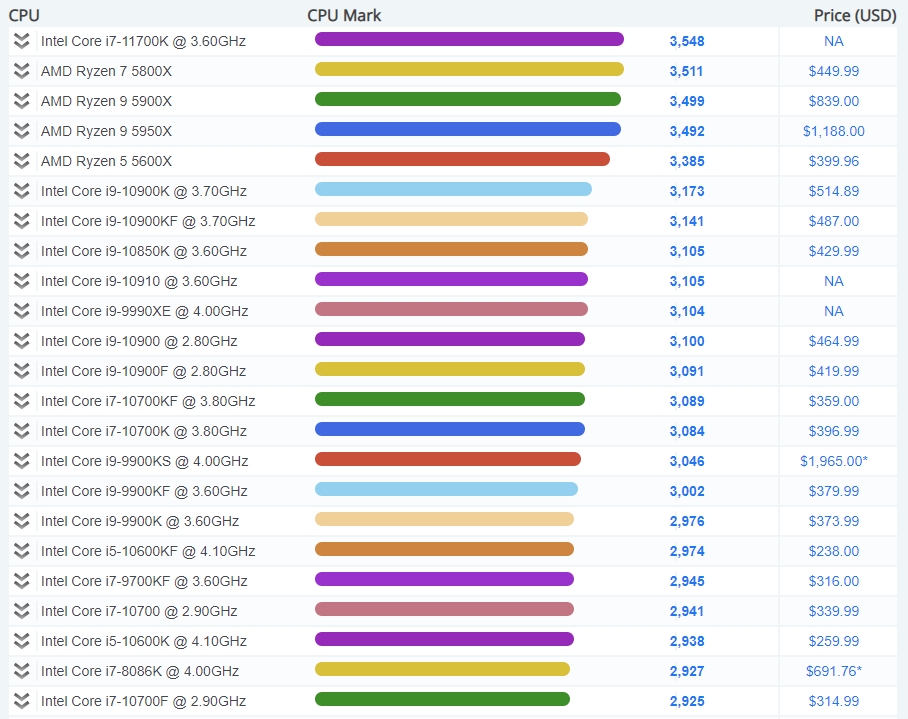
Task: Click the $259.99 price of i5-10600K
Action: (x=834, y=641)
